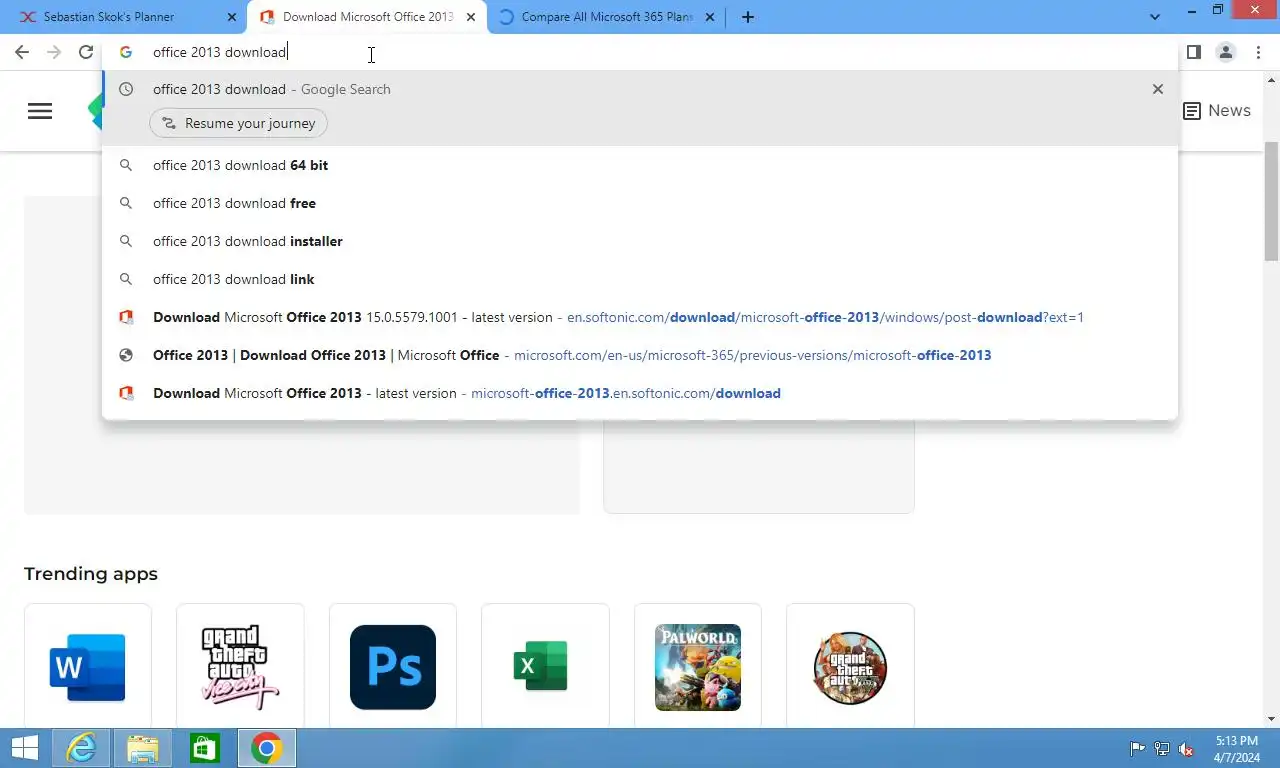Go back to the previous page

(22, 52)
